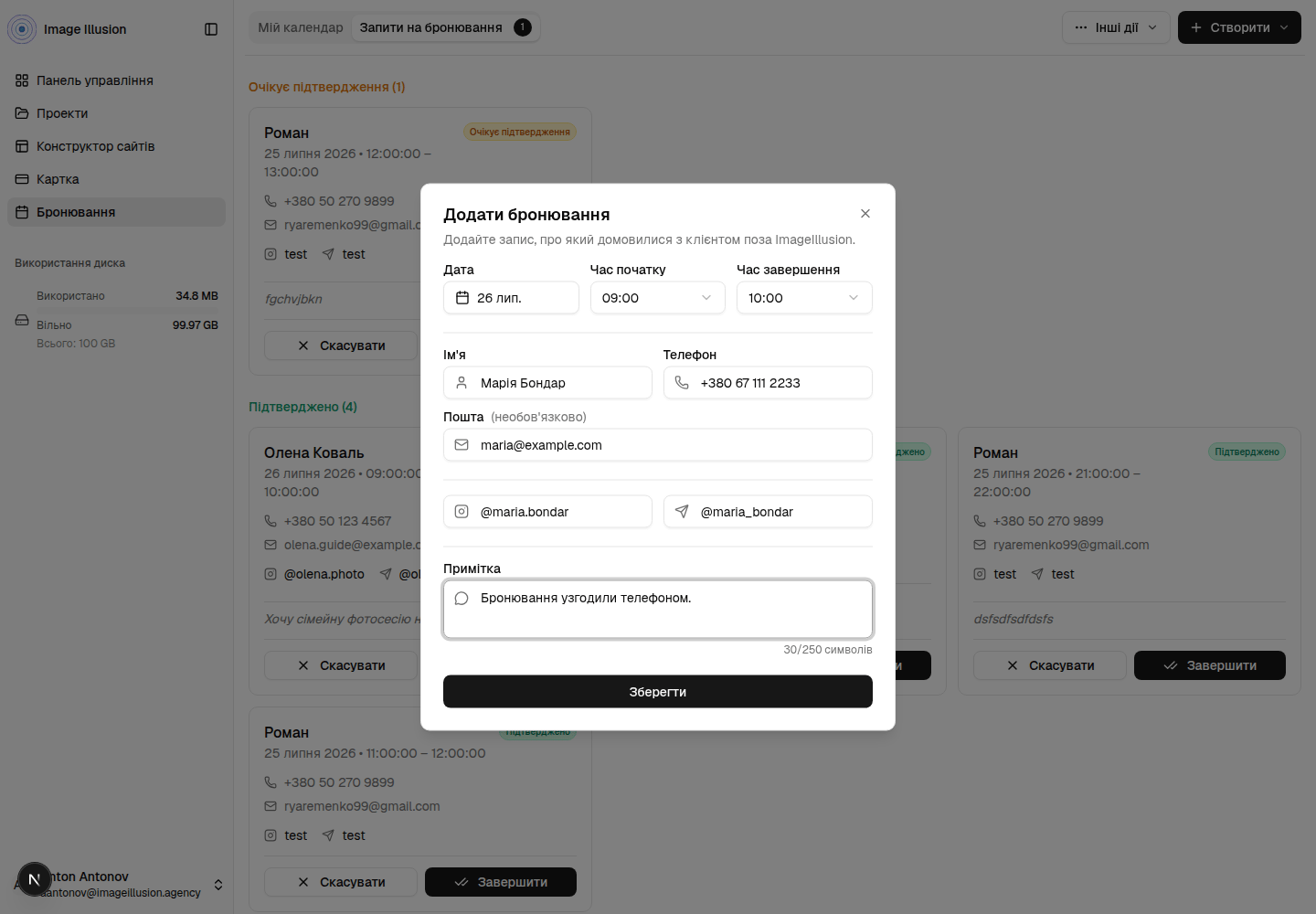Click phone icon in Роман 11:00 card

coord(271,782)
